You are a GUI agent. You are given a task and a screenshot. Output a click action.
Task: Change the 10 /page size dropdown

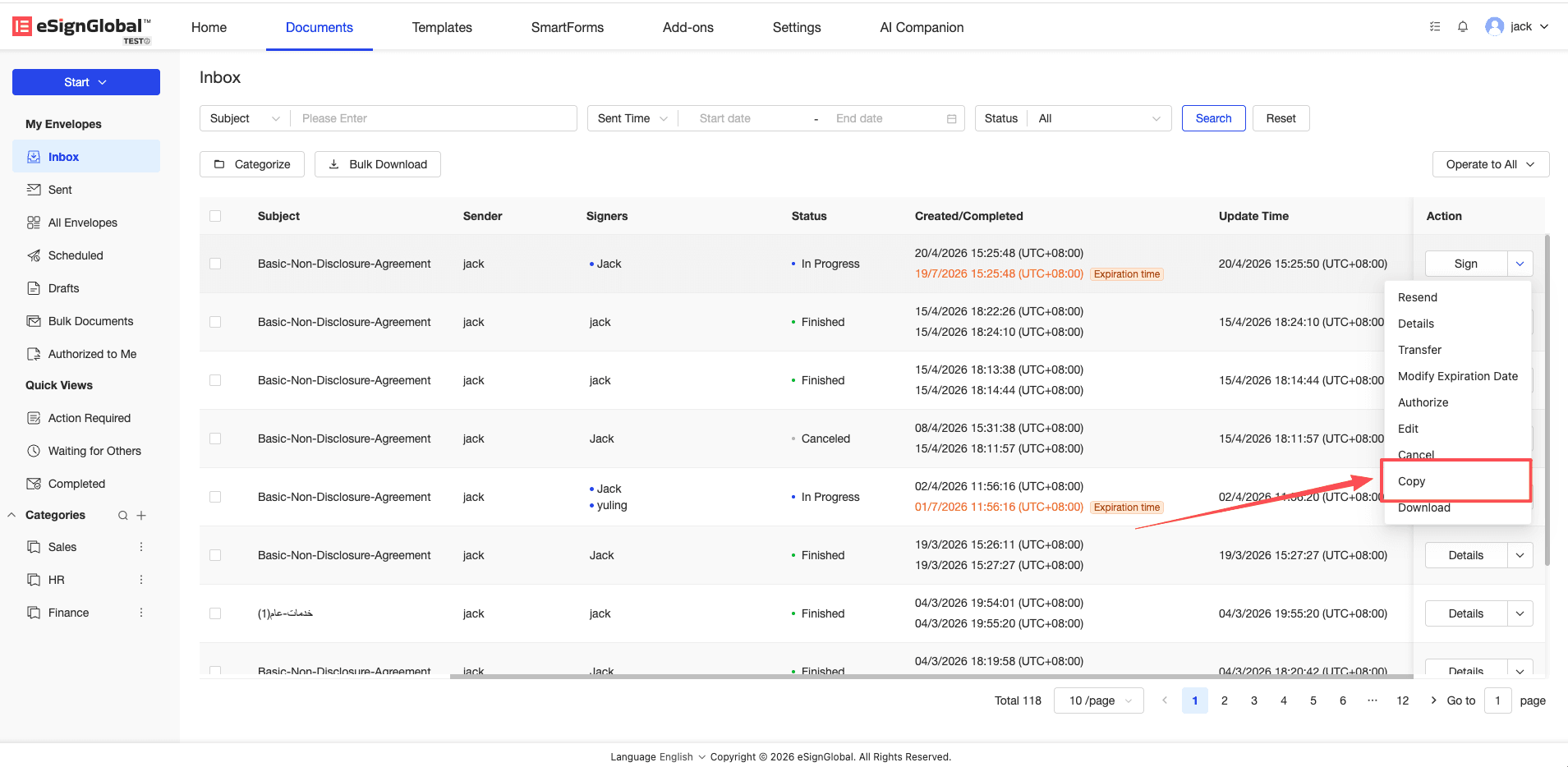click(1099, 700)
